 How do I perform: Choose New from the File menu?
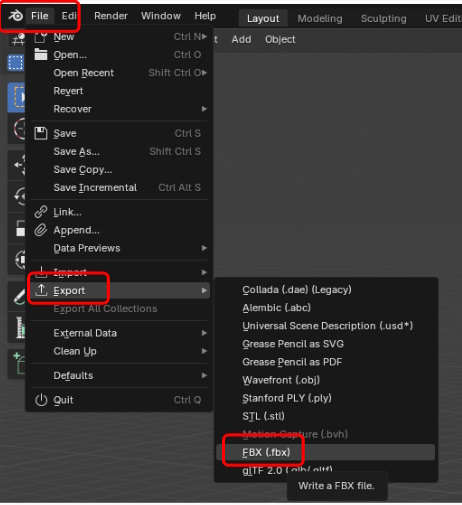119,37
